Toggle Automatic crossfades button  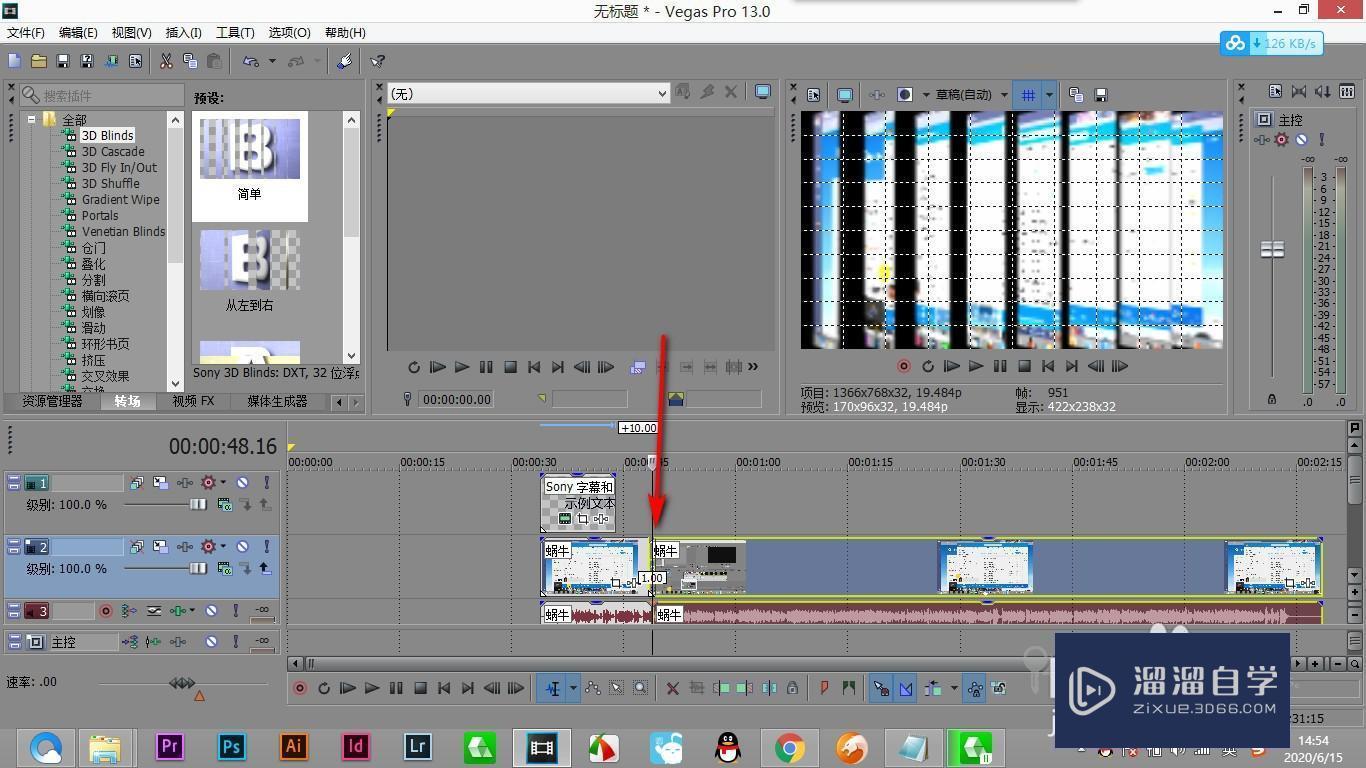click(x=905, y=688)
